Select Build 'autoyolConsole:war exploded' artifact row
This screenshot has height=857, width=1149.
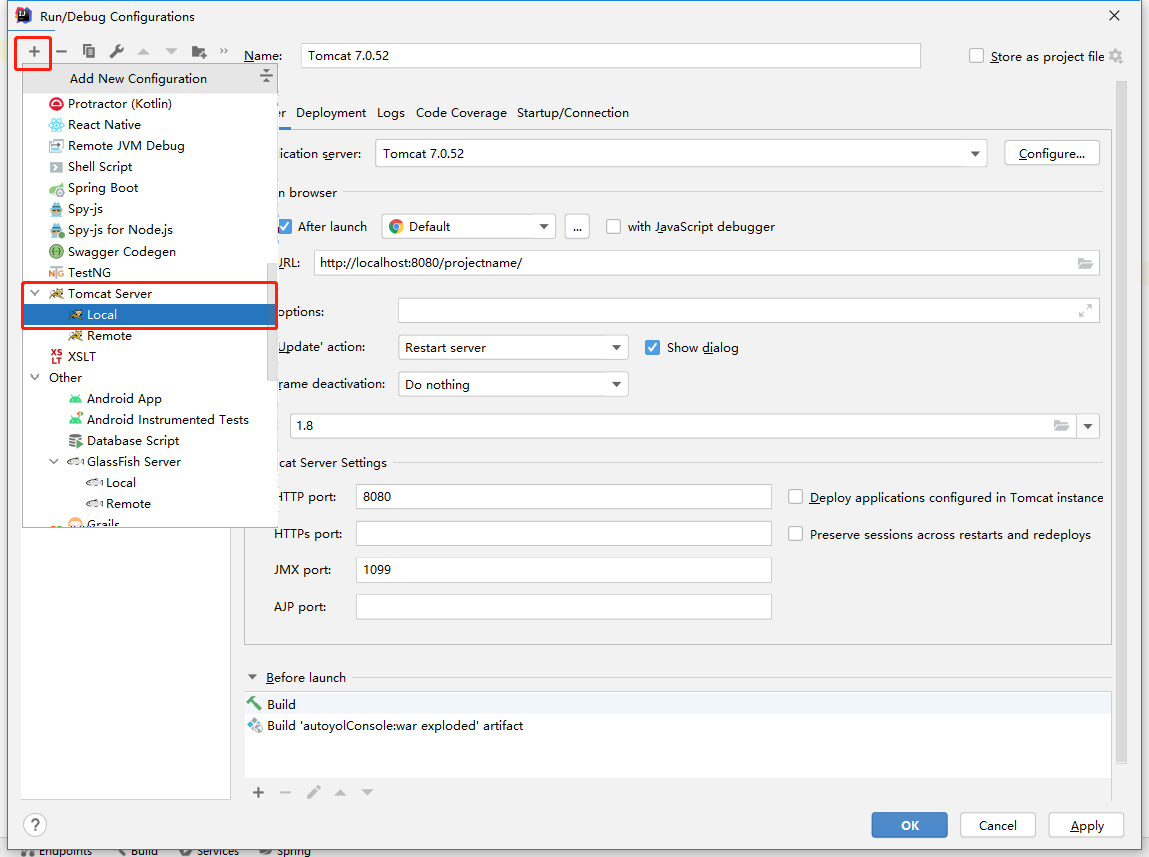tap(678, 726)
